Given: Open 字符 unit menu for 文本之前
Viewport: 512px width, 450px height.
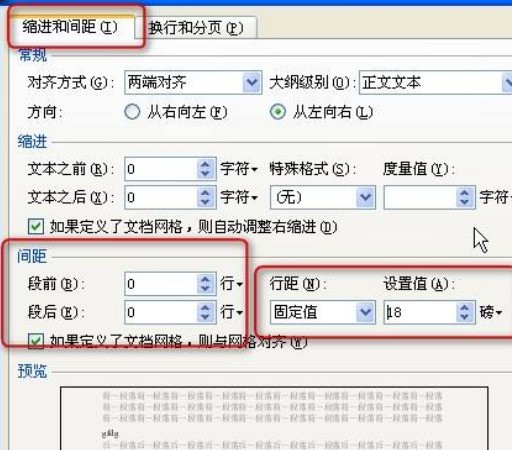Looking at the screenshot, I should click(239, 169).
